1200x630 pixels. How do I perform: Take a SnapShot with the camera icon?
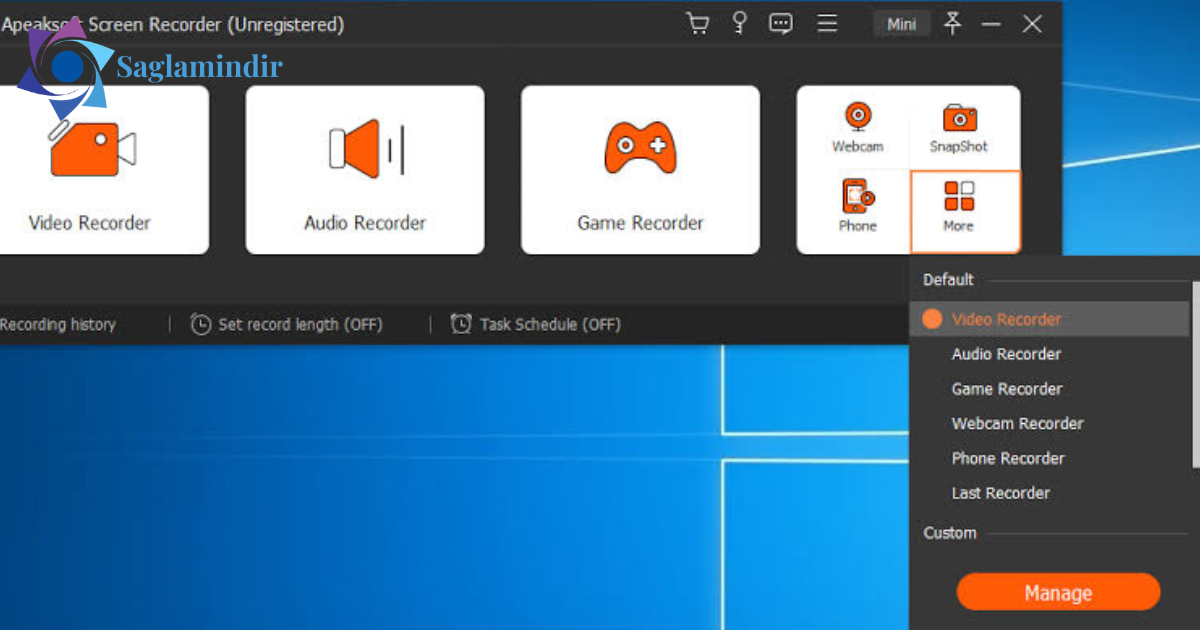click(958, 127)
